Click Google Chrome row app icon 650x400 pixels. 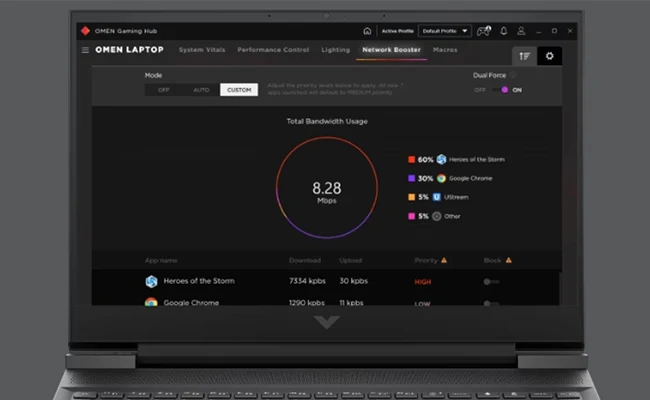click(151, 302)
